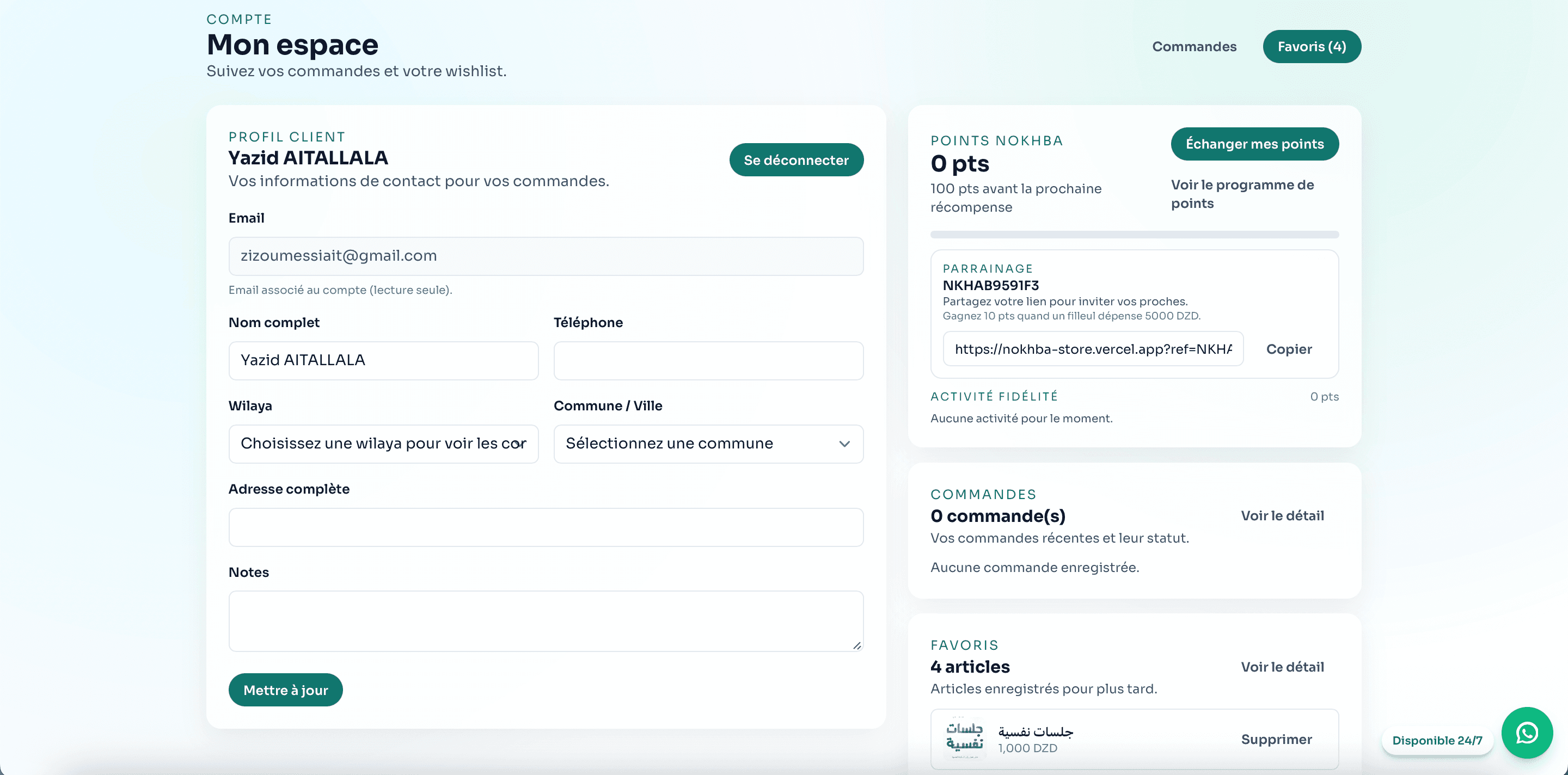Click Voir le détail under Commandes
Viewport: 1568px width, 775px height.
click(1283, 515)
